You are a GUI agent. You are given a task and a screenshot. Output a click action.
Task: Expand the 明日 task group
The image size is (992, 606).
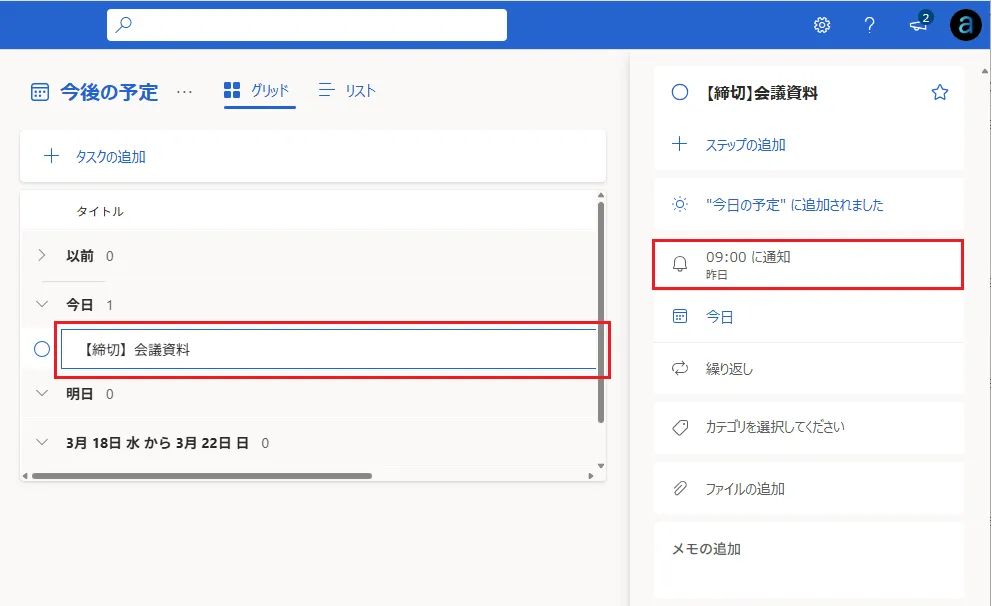pos(41,393)
